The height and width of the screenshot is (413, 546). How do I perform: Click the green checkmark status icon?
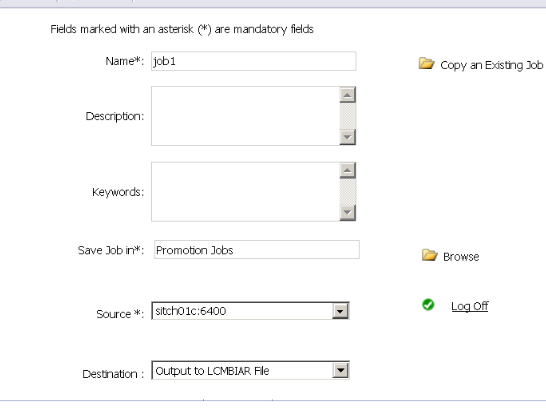(x=428, y=305)
